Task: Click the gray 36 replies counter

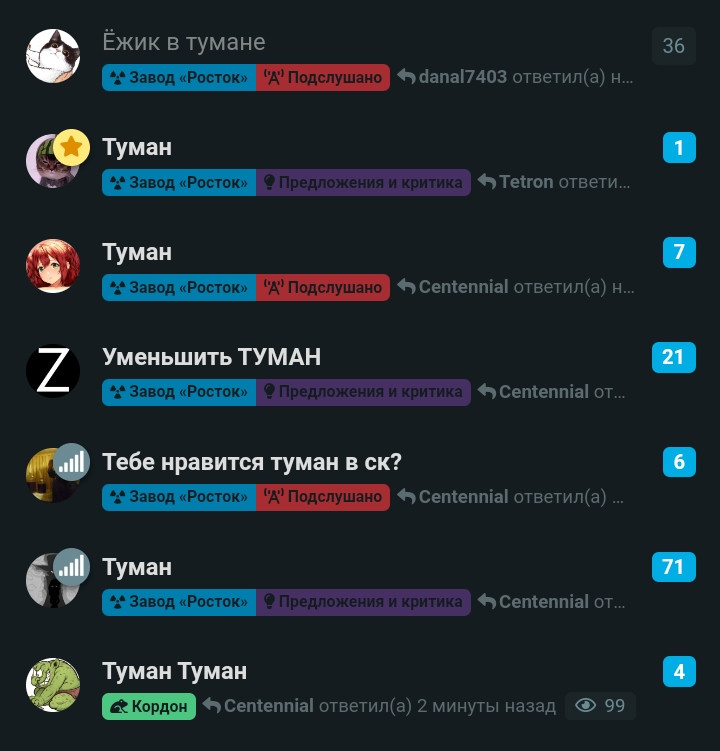Action: click(x=674, y=46)
